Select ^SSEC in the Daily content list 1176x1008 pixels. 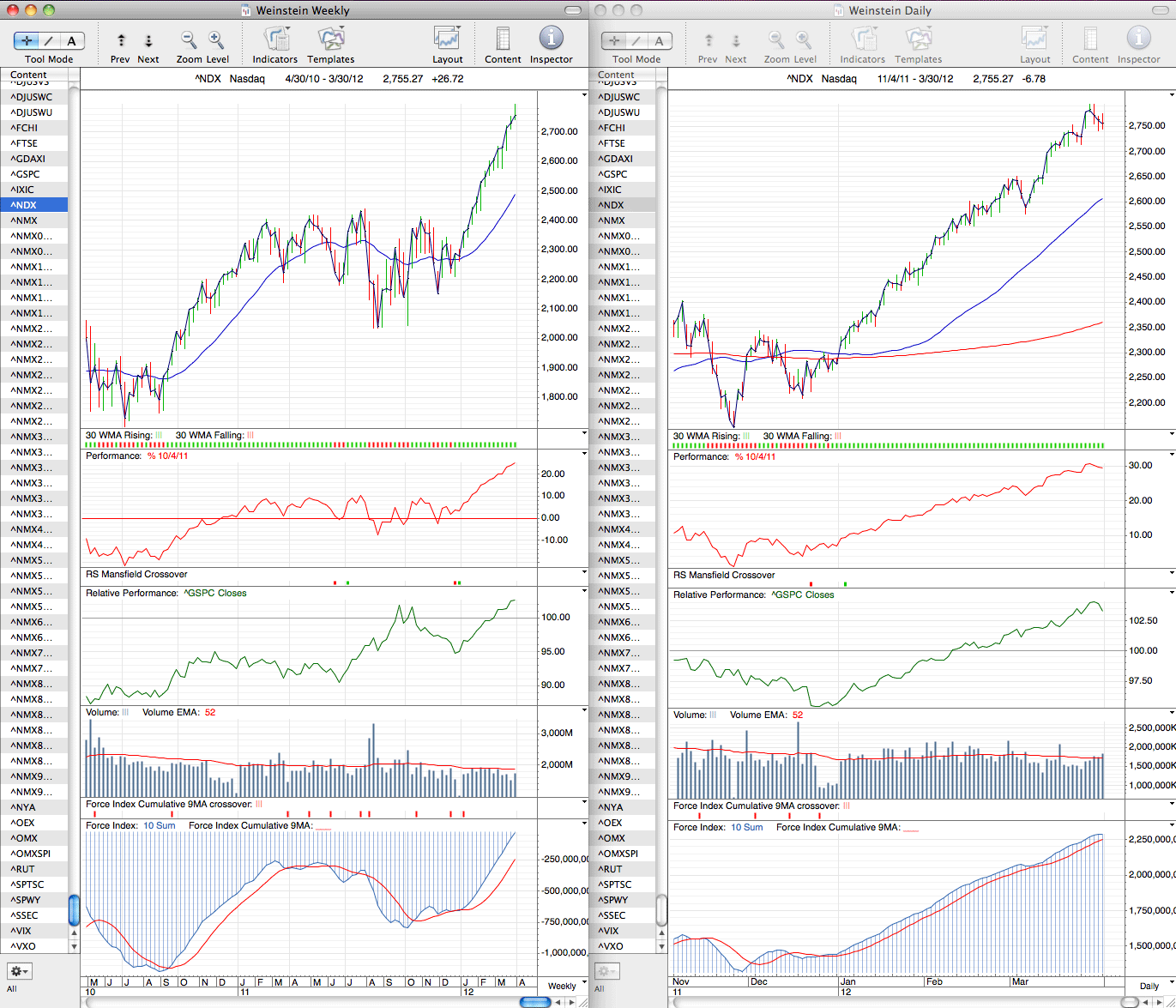coord(622,915)
